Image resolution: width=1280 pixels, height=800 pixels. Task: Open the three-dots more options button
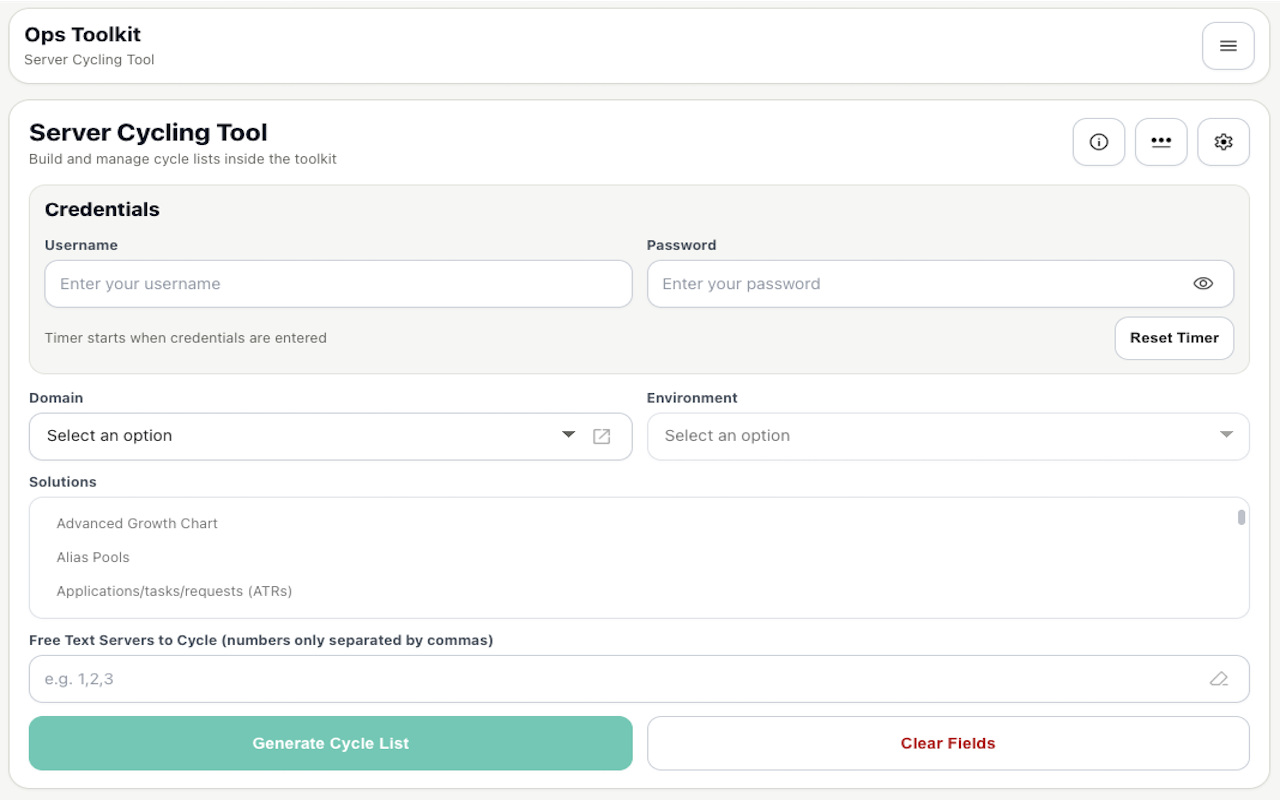(x=1161, y=142)
